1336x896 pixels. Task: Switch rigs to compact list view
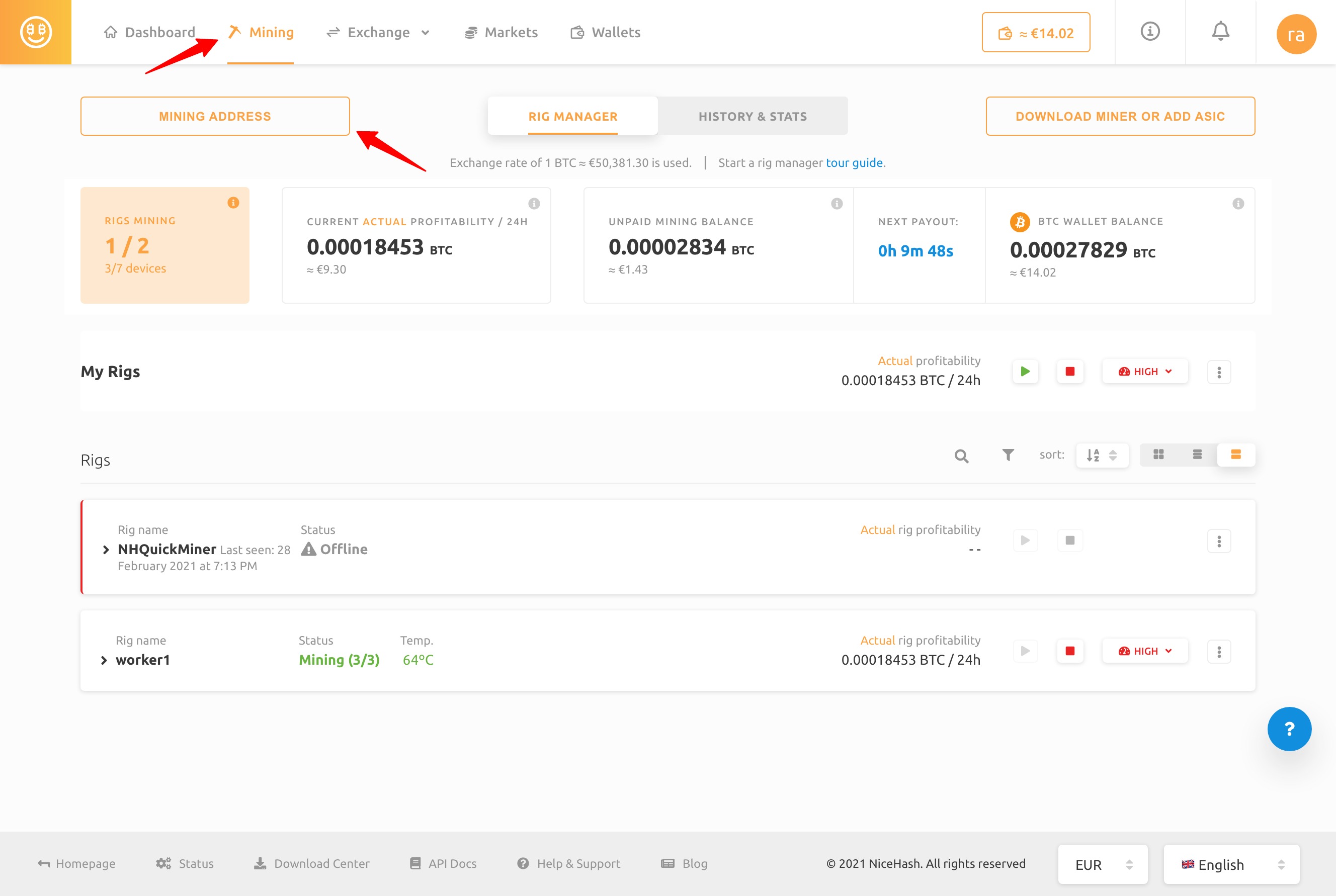click(x=1197, y=455)
